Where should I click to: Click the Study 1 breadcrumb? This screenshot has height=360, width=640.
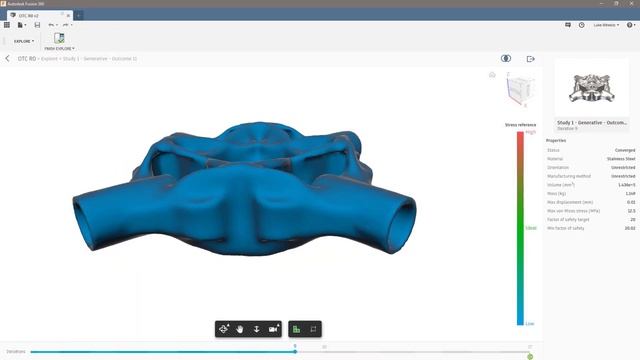(71, 59)
